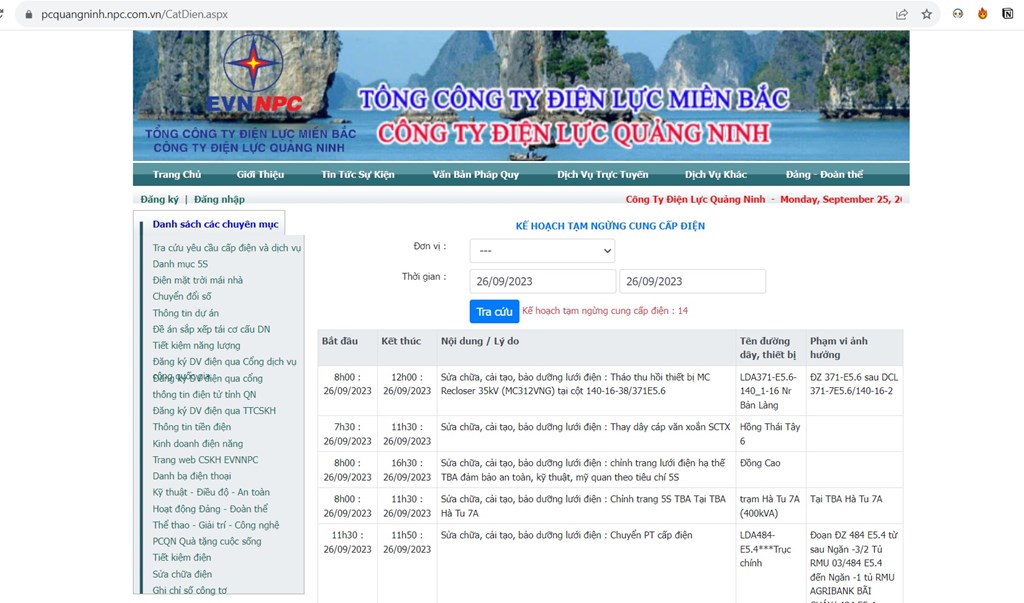The width and height of the screenshot is (1024, 603).
Task: Click the Đăng nhập login link
Action: click(x=219, y=200)
